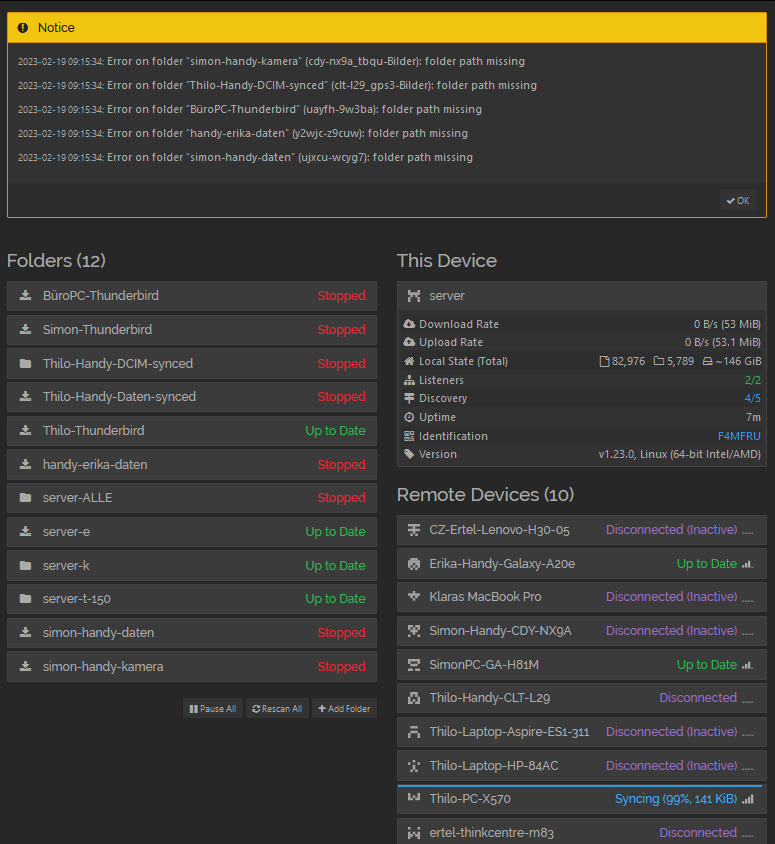This screenshot has height=844, width=775.
Task: Expand the server-e folder row
Action: pyautogui.click(x=192, y=532)
